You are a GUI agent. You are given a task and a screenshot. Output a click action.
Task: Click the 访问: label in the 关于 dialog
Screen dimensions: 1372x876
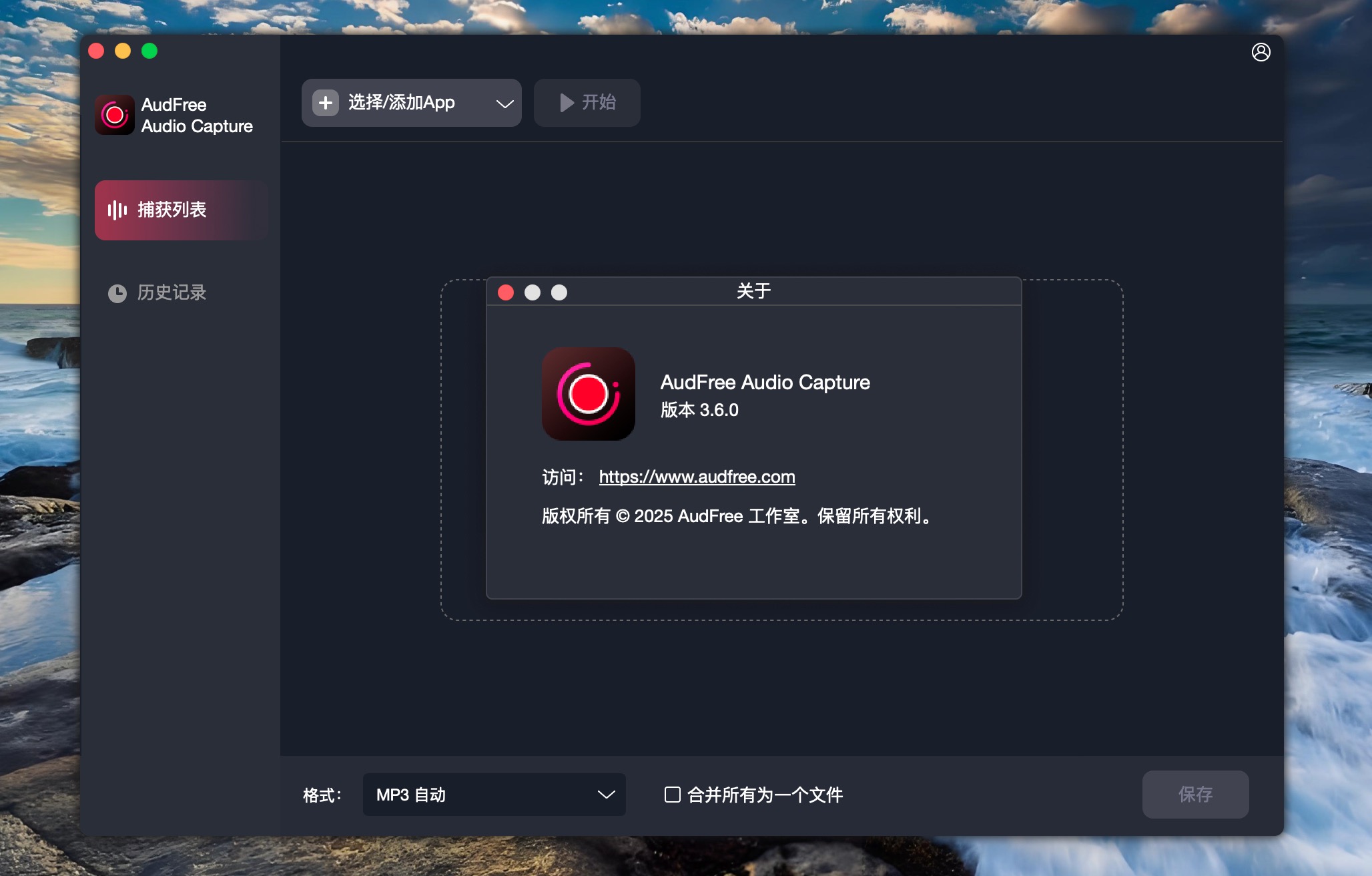pyautogui.click(x=563, y=477)
